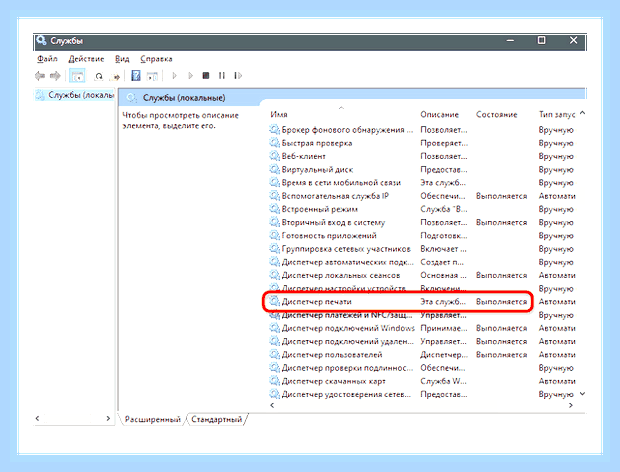The image size is (620, 472).
Task: Select the Диспетчер проверки подлиннос... service
Action: point(347,368)
